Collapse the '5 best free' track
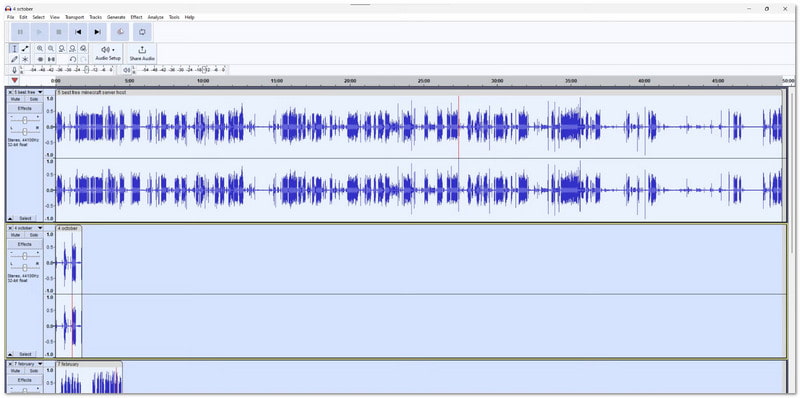 click(x=10, y=218)
